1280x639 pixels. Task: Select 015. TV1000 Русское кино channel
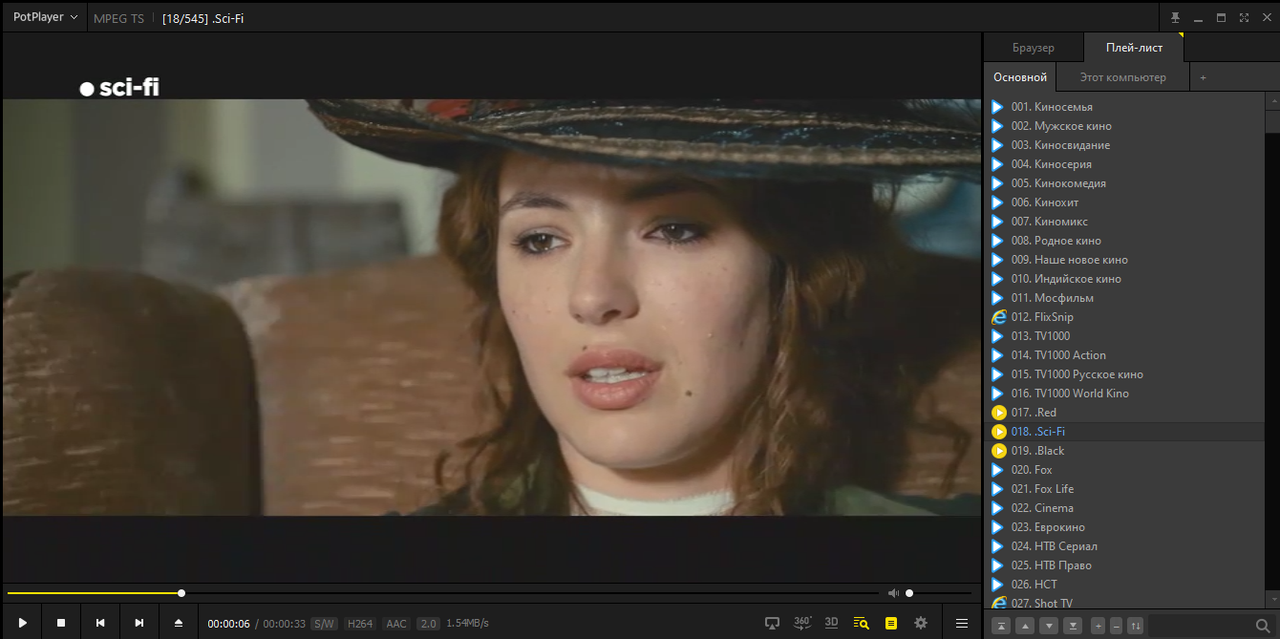click(x=1124, y=374)
